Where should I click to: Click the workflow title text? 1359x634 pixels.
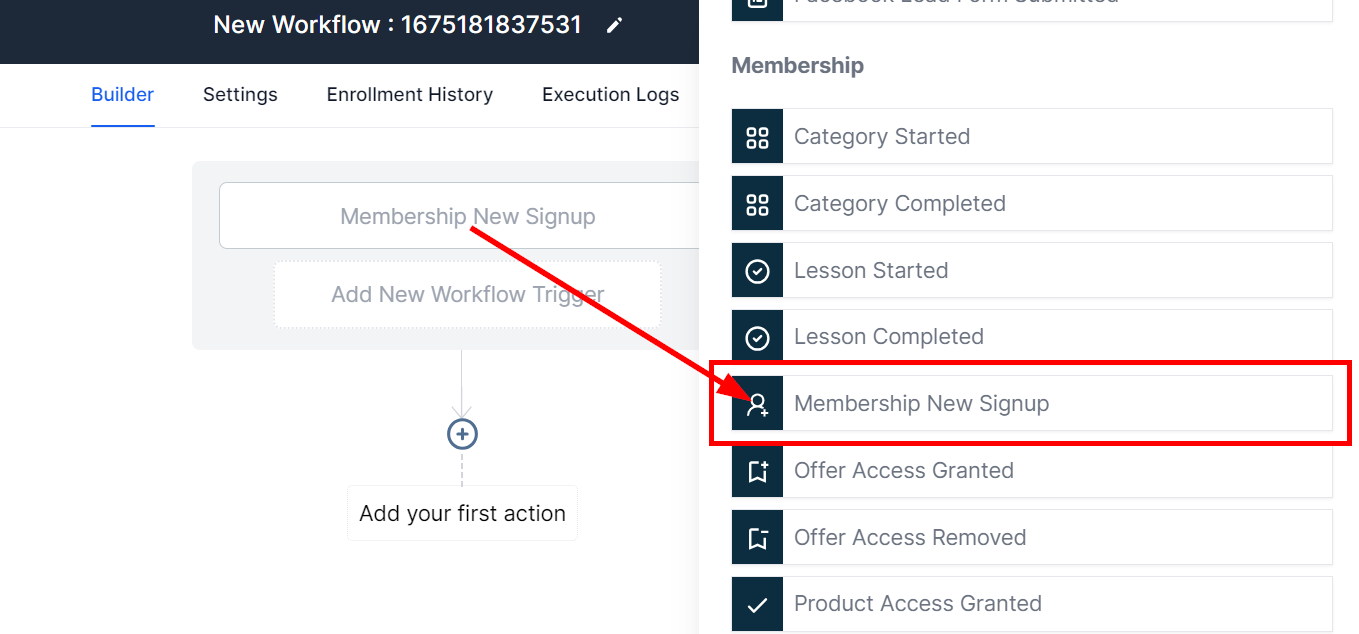[397, 25]
